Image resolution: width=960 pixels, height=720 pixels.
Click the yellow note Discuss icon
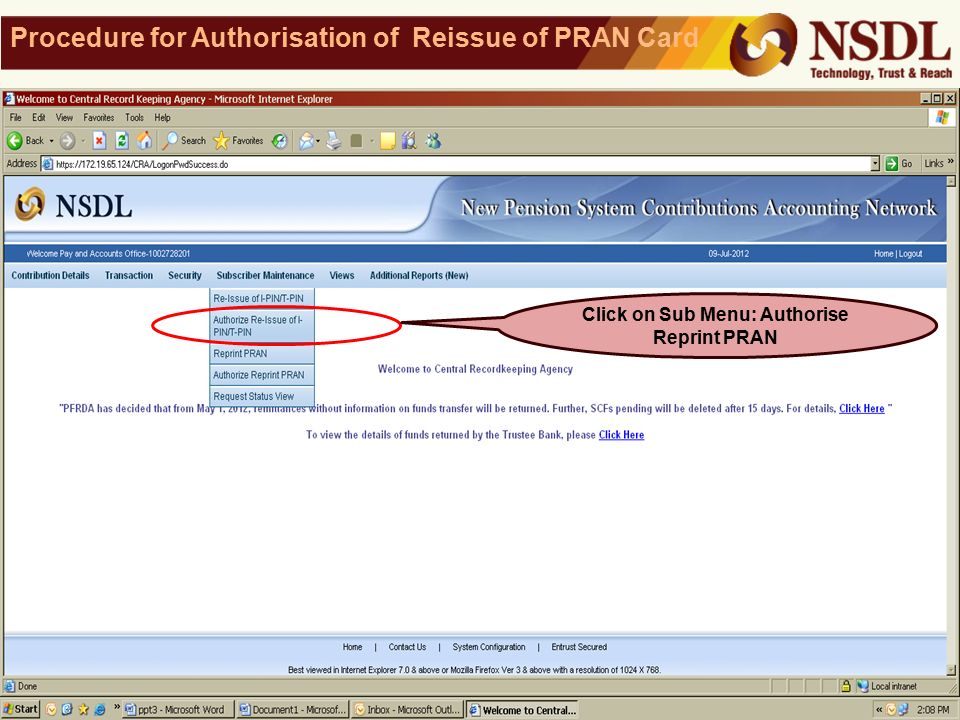coord(387,141)
